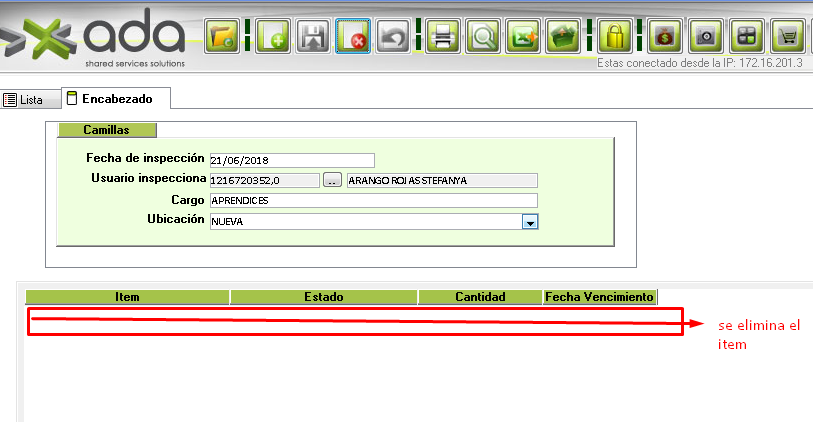Click the shopping cart icon
Image resolution: width=813 pixels, height=422 pixels.
[x=788, y=36]
